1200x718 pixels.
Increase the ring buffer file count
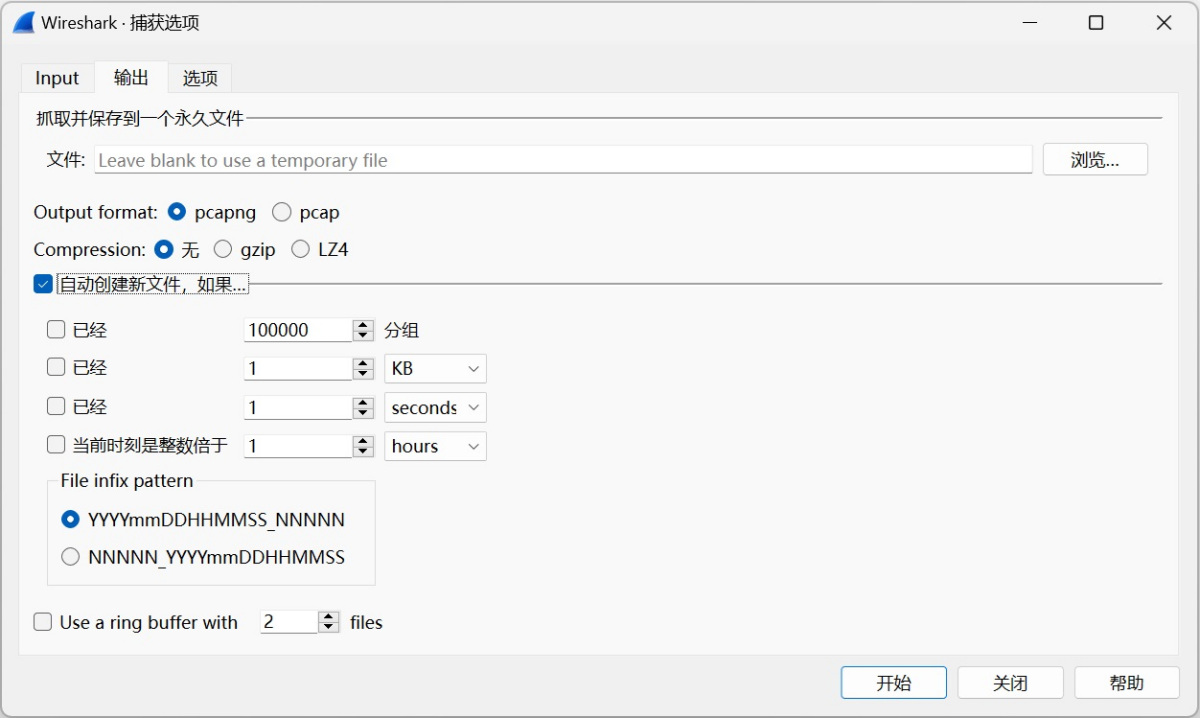pos(329,617)
